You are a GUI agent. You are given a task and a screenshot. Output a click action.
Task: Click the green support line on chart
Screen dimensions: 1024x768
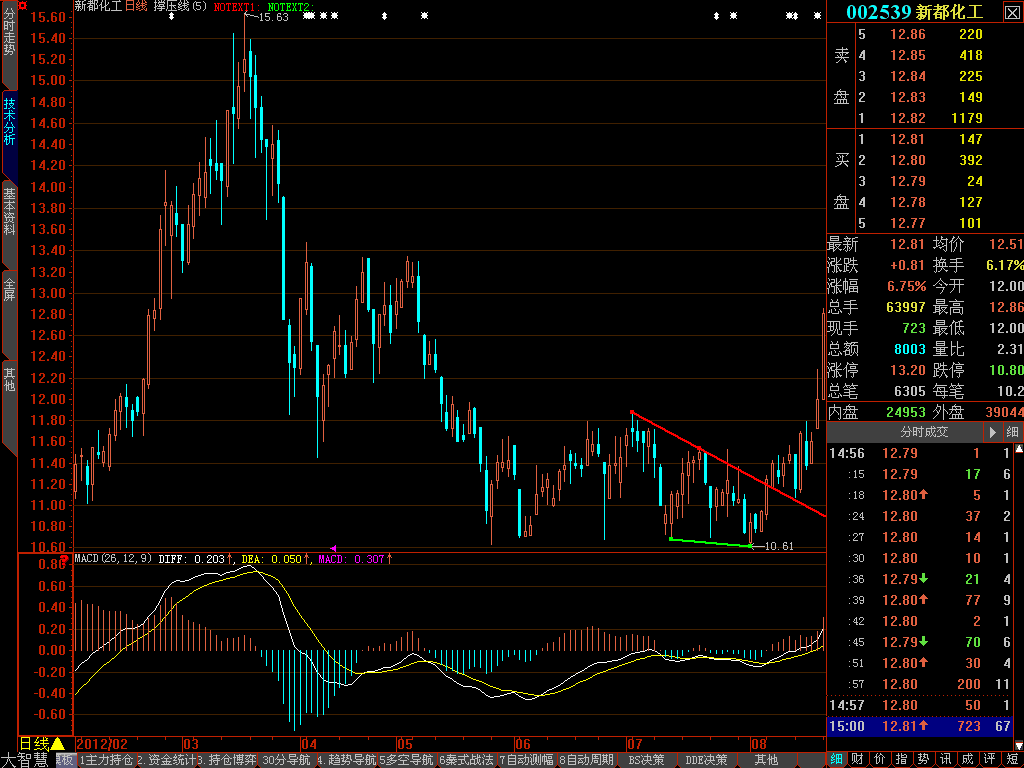point(711,542)
